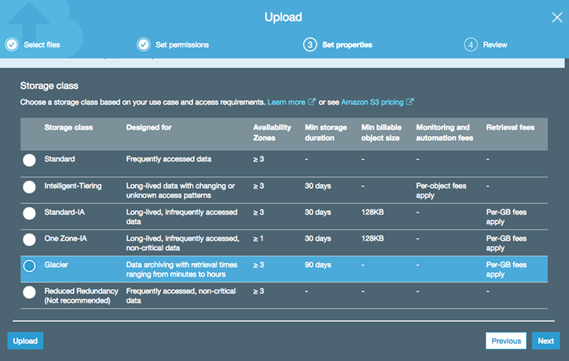Click 128KB cell in One Zone-IA row
Image resolution: width=569 pixels, height=361 pixels.
[372, 238]
